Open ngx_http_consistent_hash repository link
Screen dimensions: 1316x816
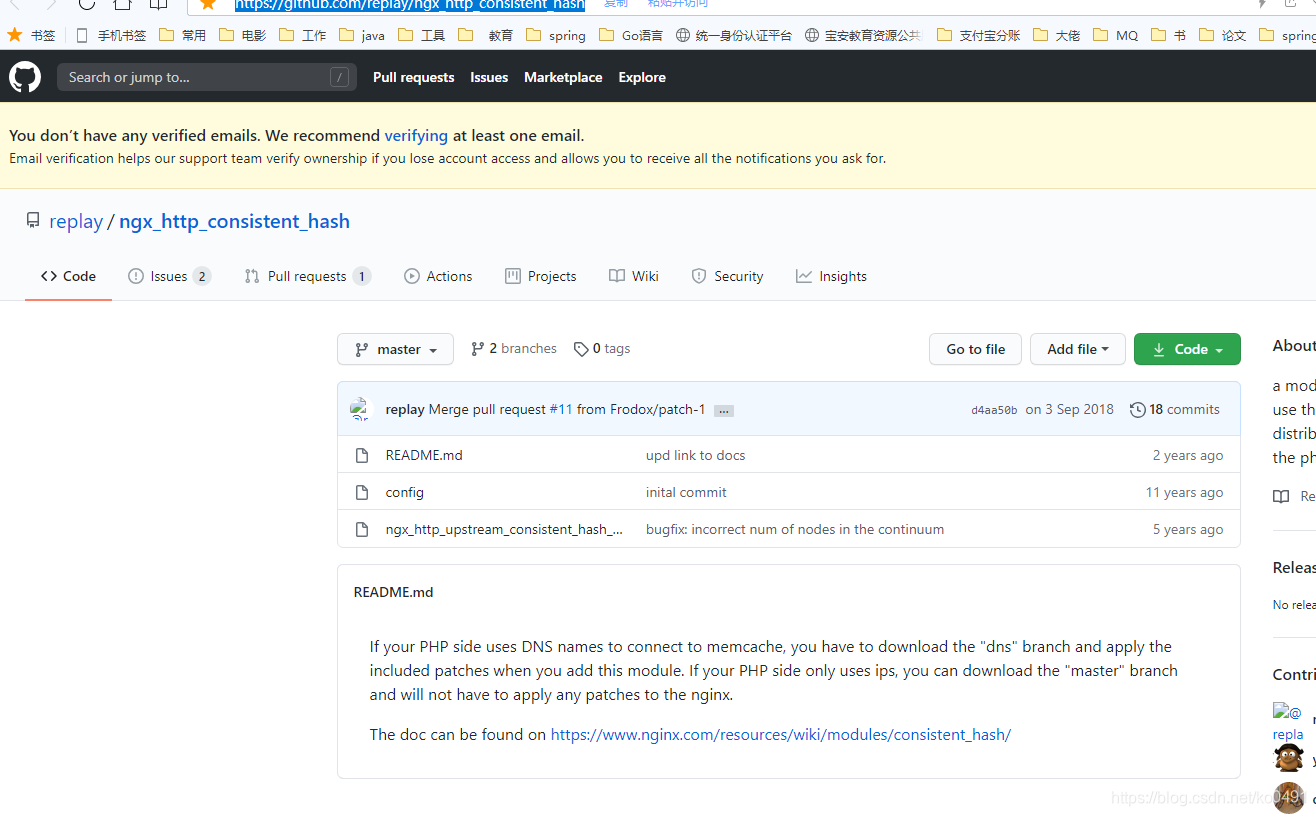pyautogui.click(x=234, y=221)
